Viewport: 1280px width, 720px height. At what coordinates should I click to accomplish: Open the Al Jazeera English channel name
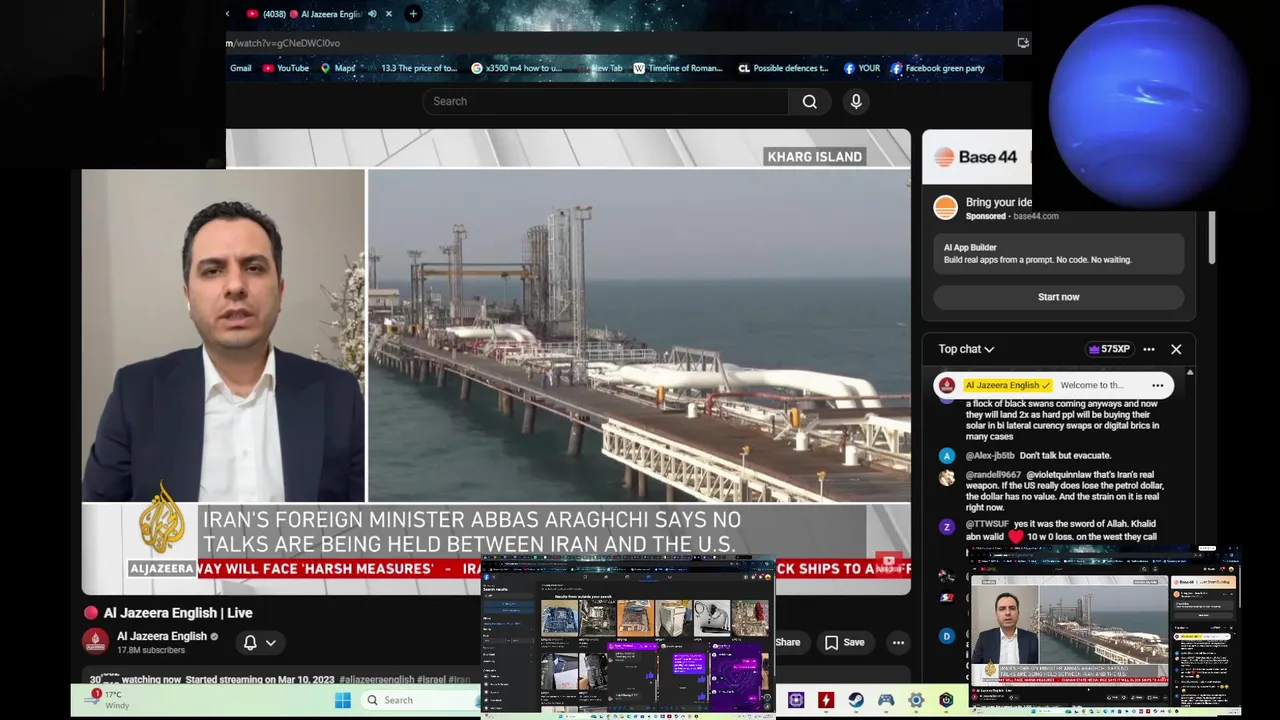(161, 636)
